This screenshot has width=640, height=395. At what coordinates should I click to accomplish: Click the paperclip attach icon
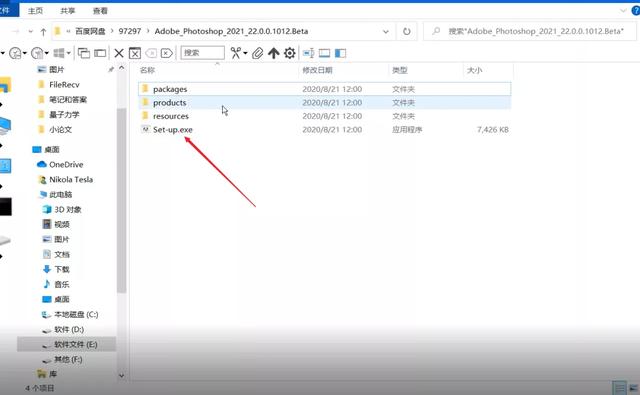[257, 53]
